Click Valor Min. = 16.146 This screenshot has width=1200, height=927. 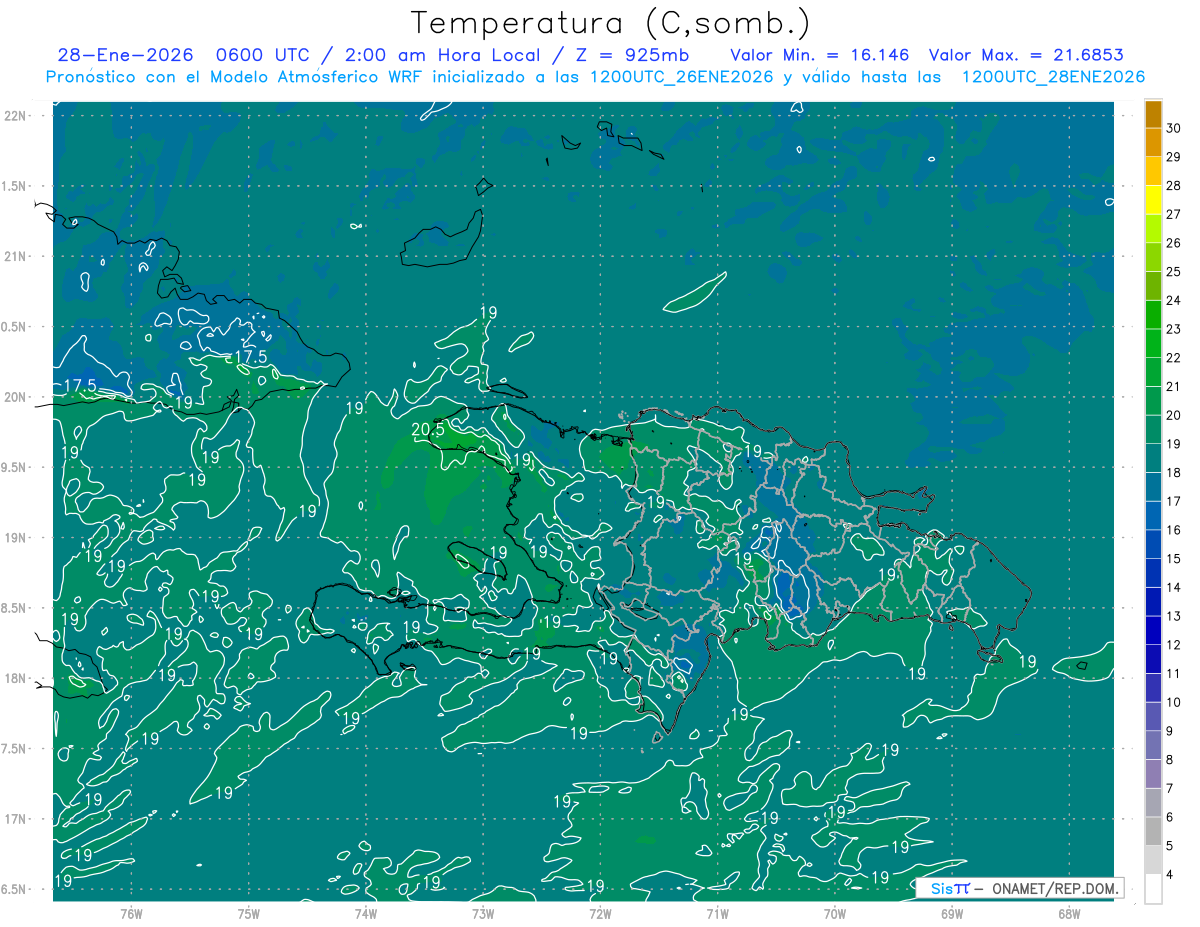(819, 55)
